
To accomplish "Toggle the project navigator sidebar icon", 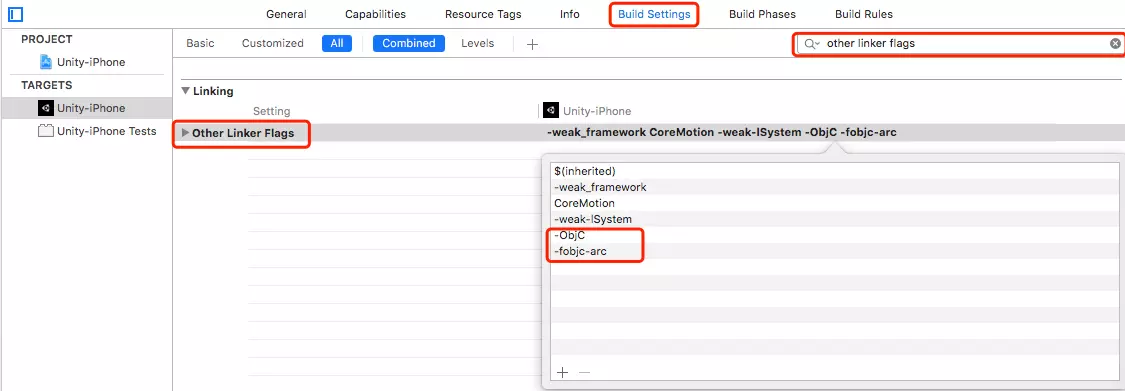I will click(x=15, y=14).
